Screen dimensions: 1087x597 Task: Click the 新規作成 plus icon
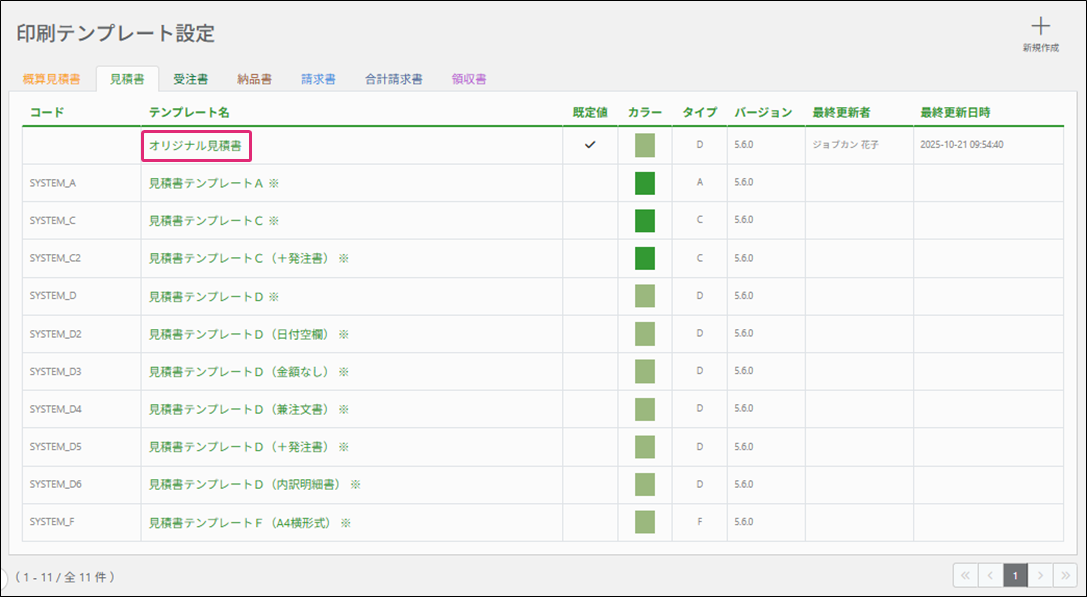tap(1040, 28)
